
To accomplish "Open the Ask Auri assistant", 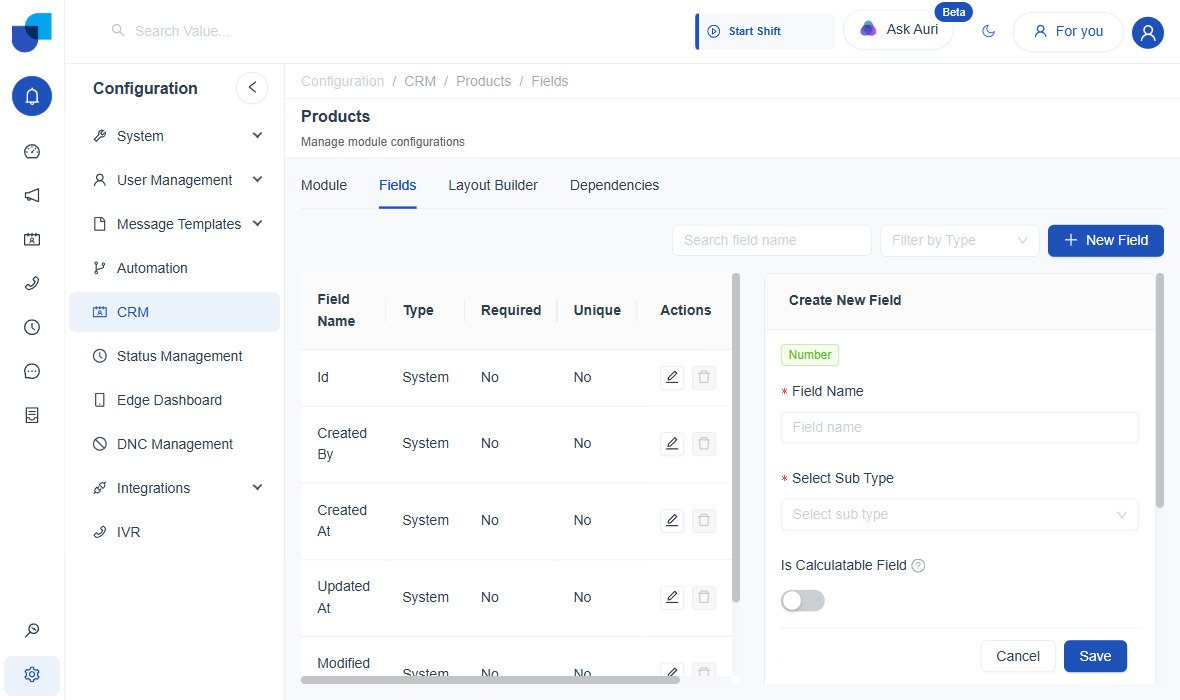I will [899, 30].
